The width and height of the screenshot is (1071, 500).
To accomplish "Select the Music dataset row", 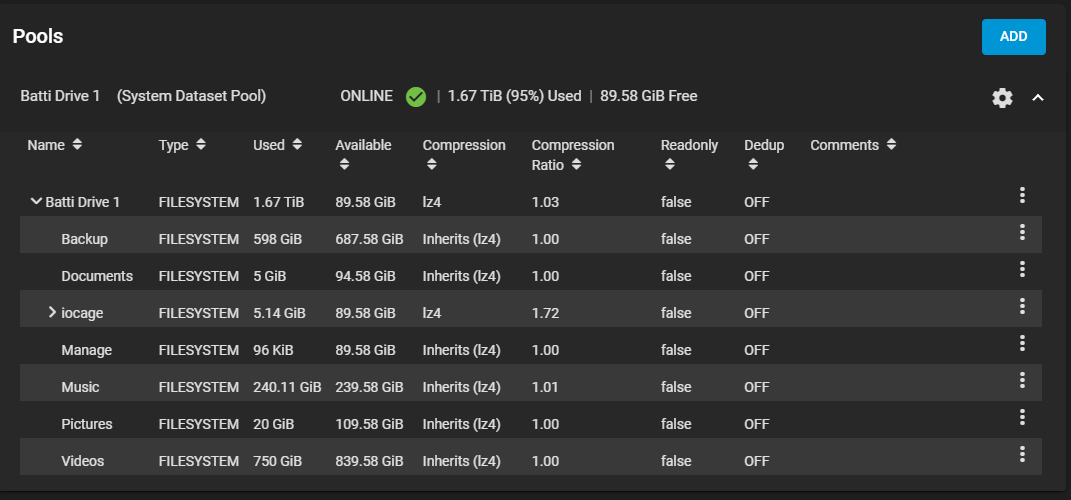I will coord(531,387).
